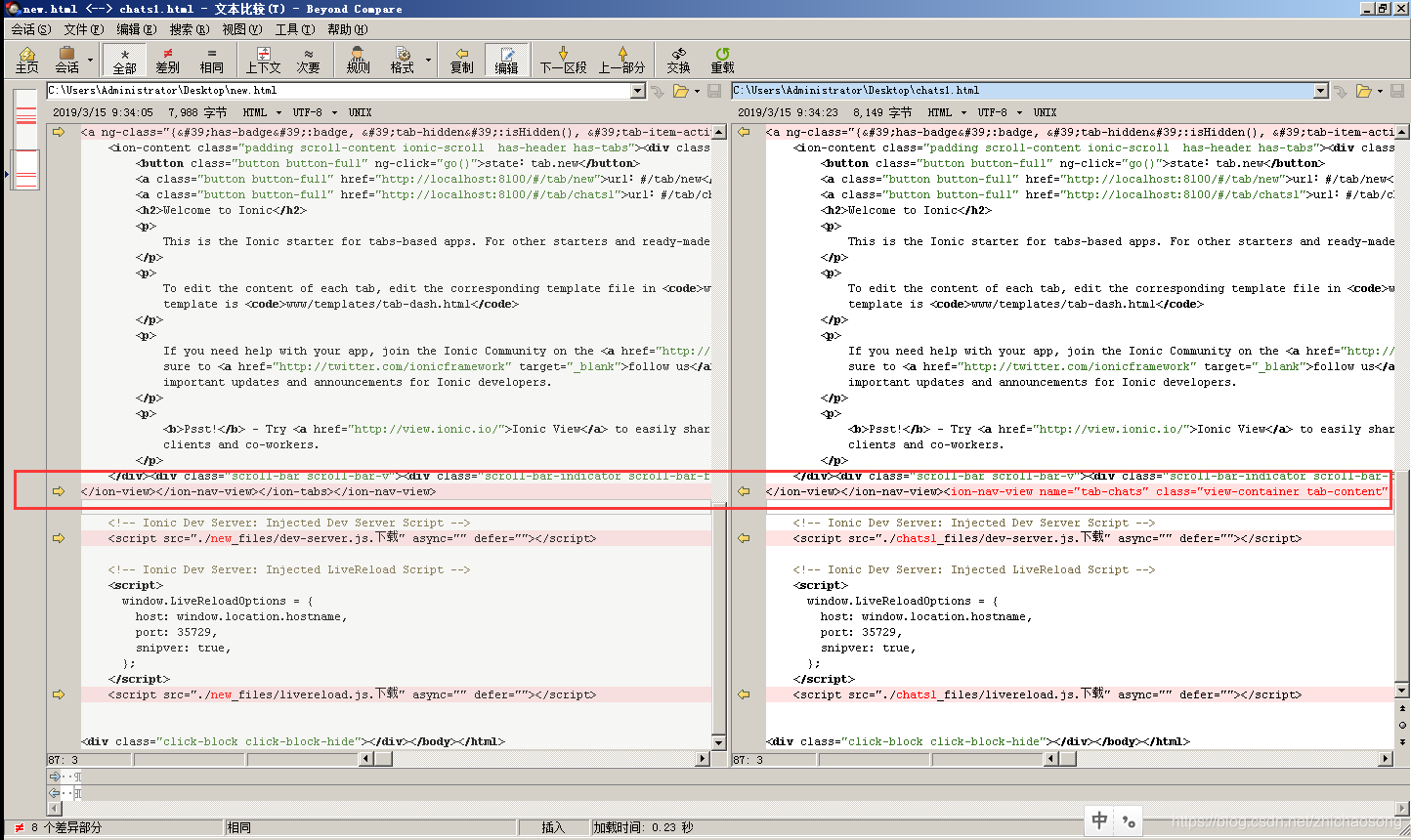
Task: Click left copy arrow at new_files/livereload.js line
Action: coord(59,694)
